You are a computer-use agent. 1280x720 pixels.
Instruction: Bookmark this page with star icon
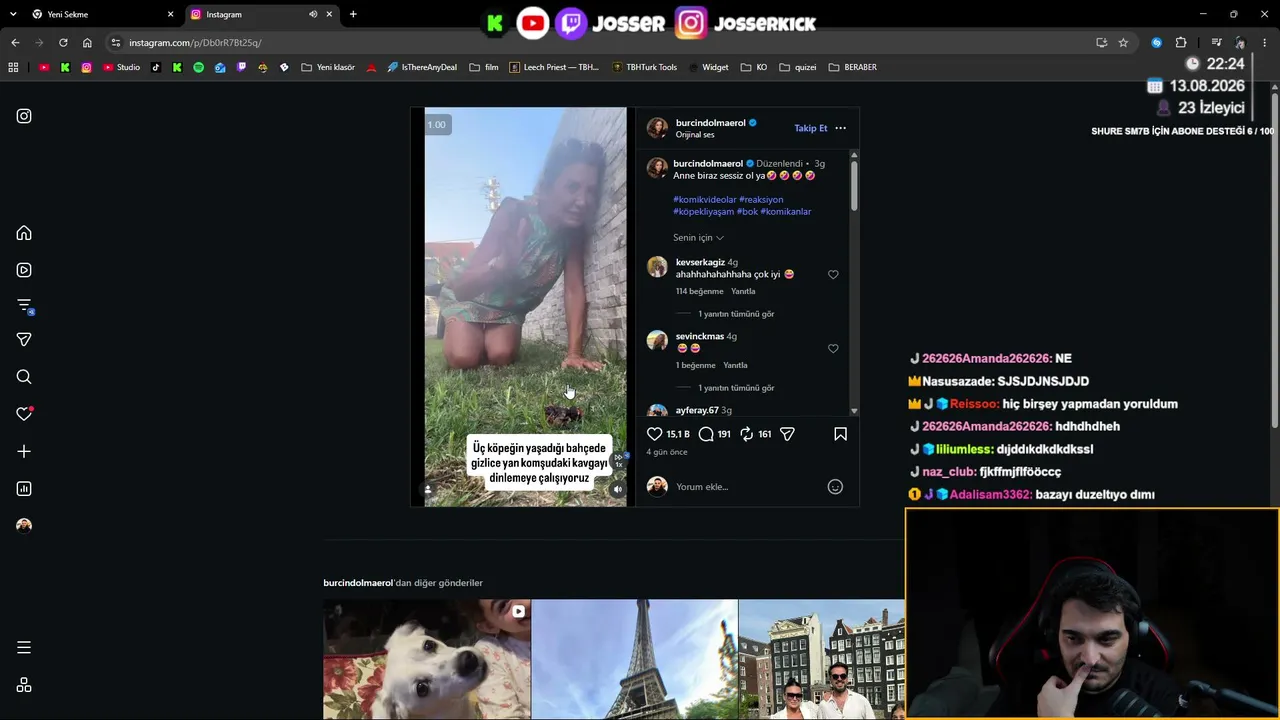(1123, 43)
